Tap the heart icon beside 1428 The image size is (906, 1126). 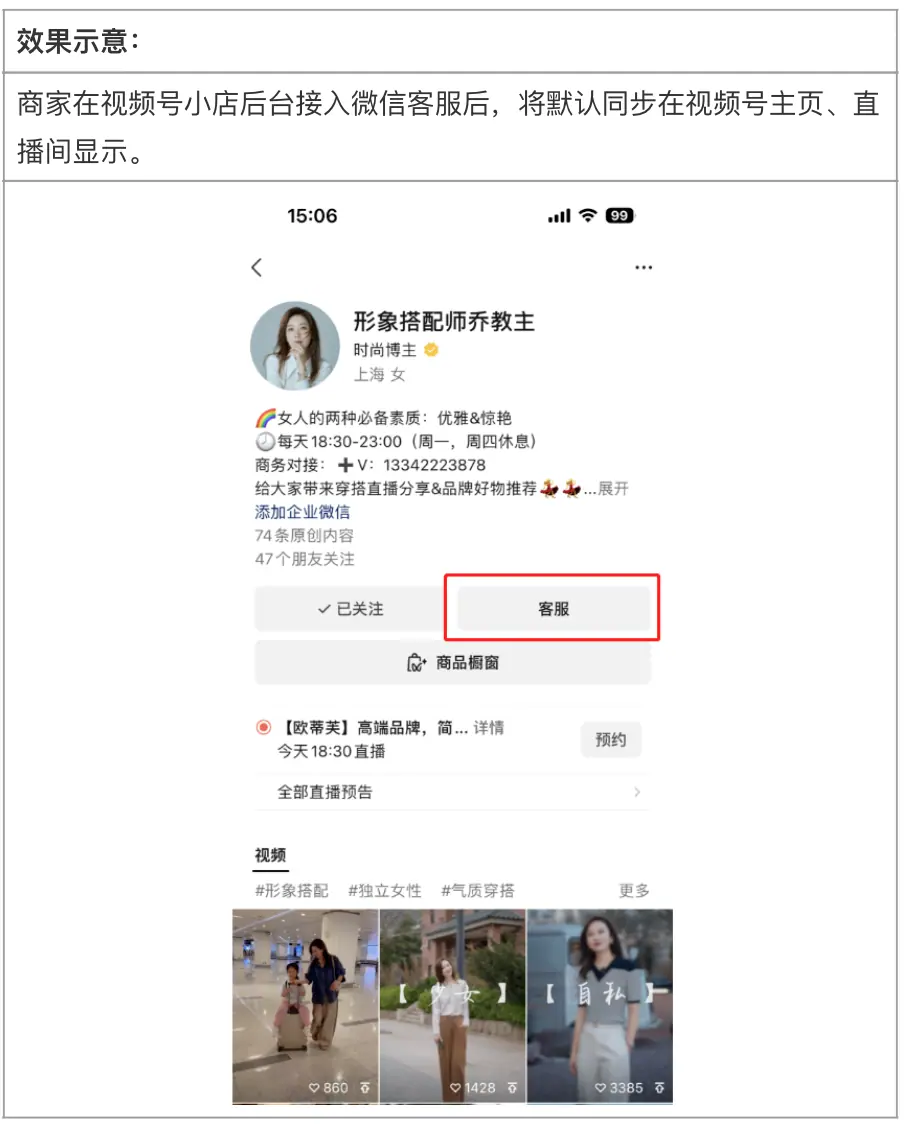455,1088
